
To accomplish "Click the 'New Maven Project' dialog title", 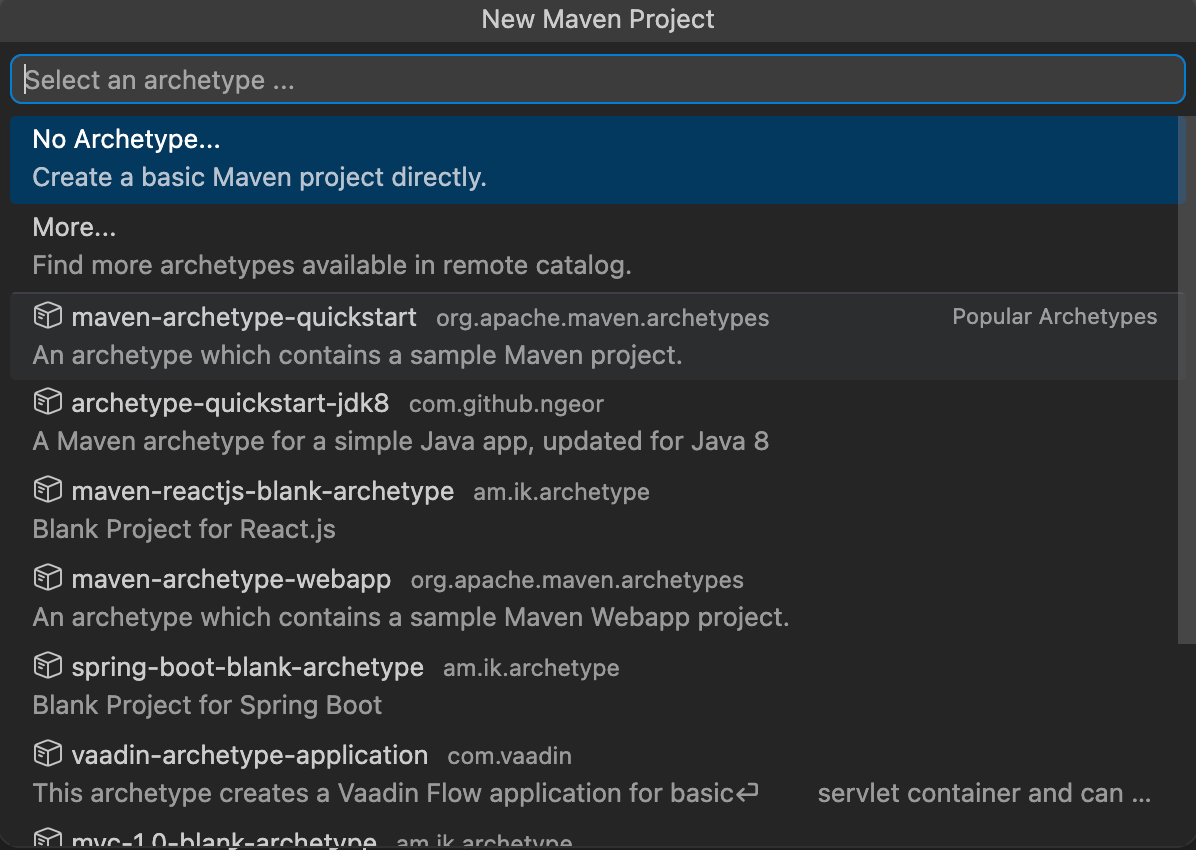I will coord(598,19).
